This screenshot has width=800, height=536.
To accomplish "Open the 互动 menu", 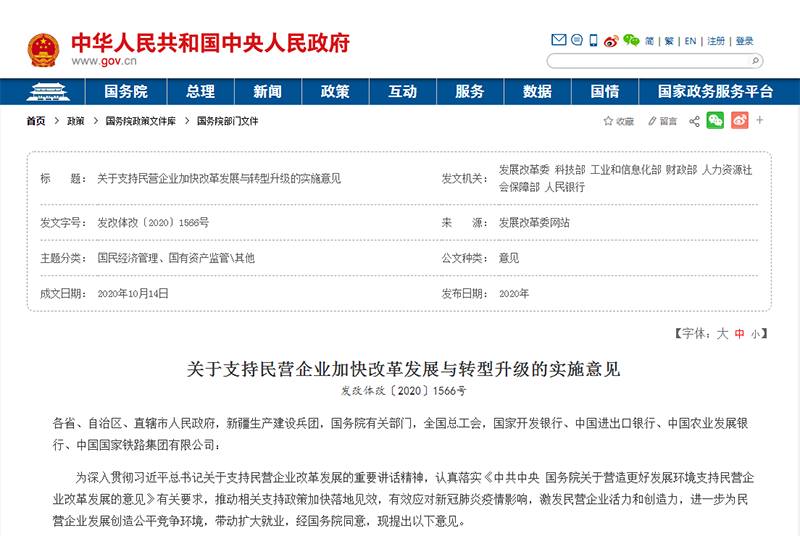I will click(x=403, y=92).
